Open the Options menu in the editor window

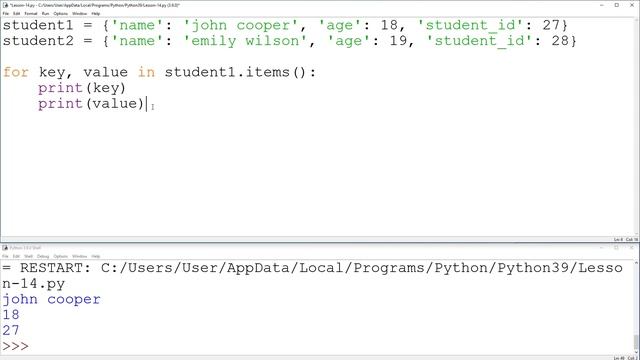point(60,13)
